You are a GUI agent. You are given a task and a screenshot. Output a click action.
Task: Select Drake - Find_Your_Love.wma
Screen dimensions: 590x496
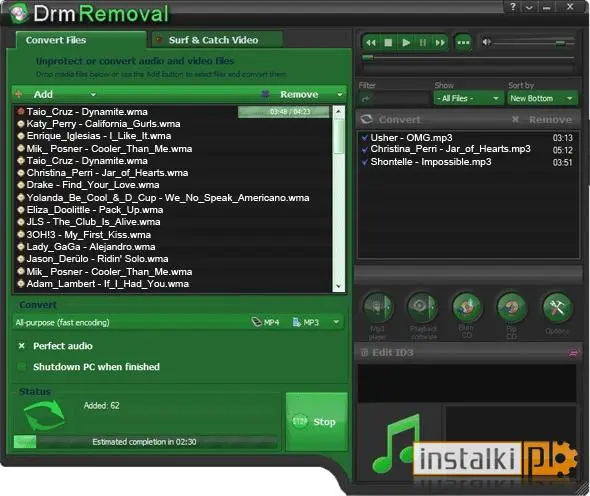[x=93, y=185]
